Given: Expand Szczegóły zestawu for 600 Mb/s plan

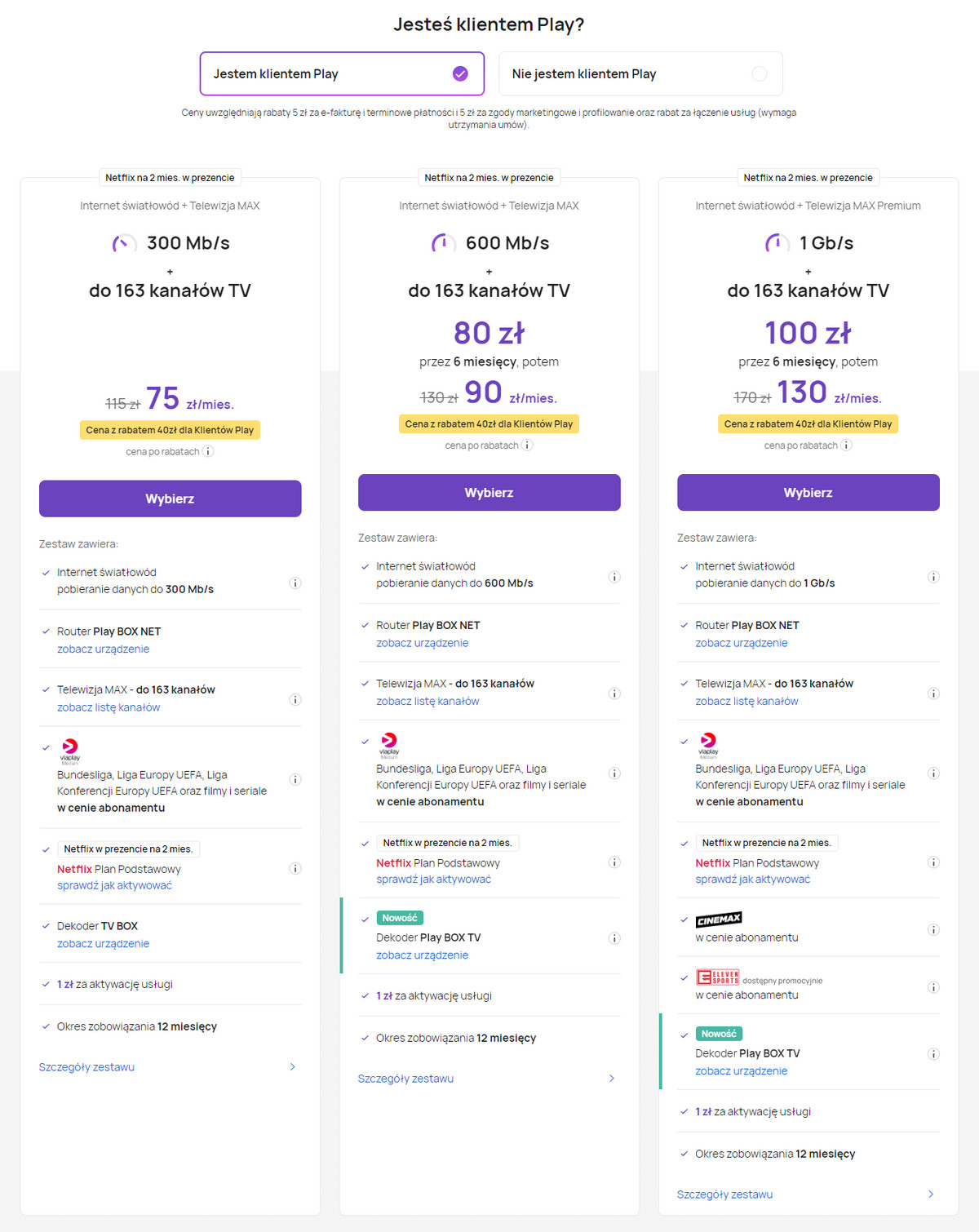Looking at the screenshot, I should point(488,1079).
